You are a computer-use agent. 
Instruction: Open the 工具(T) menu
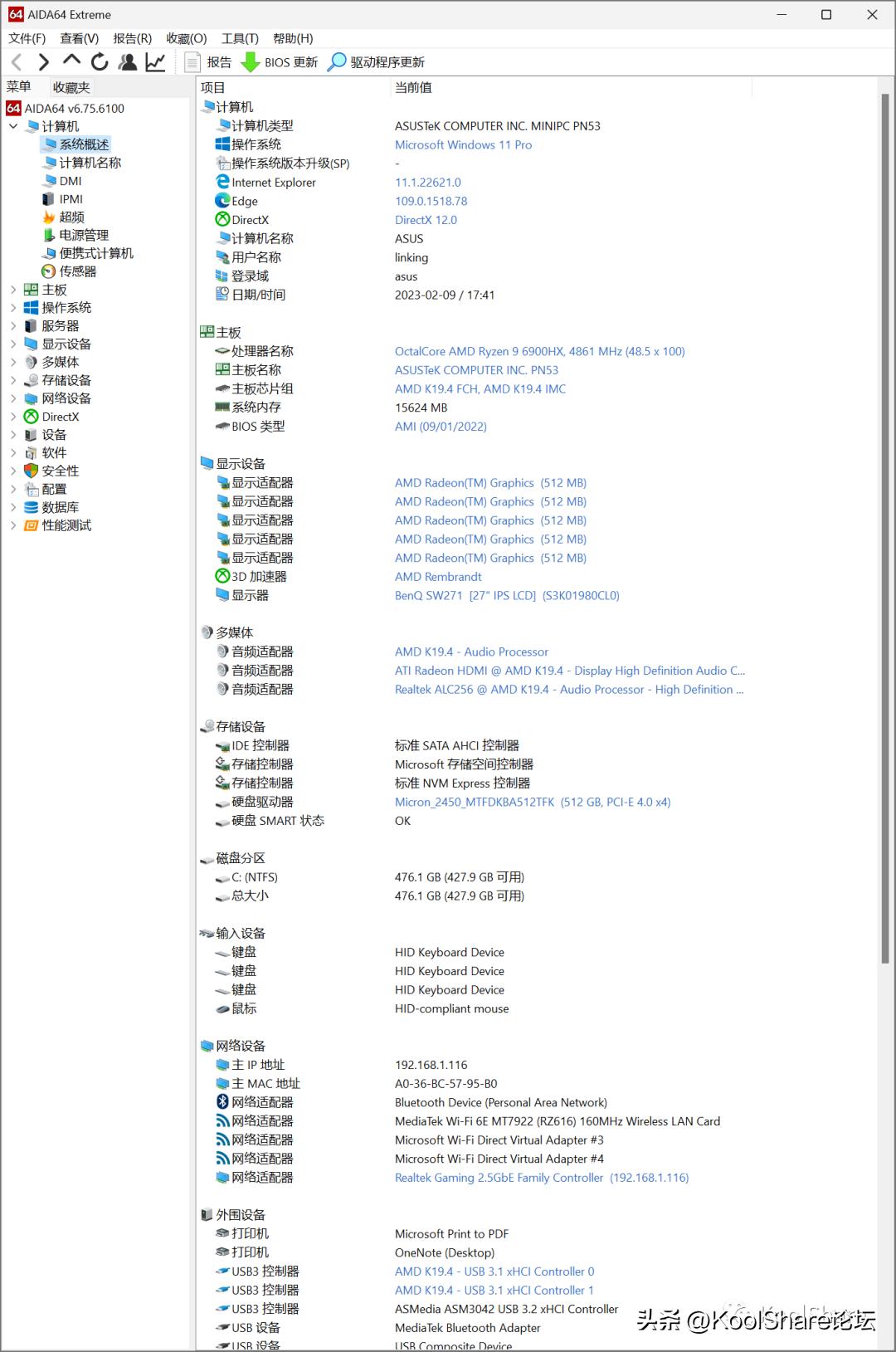[x=240, y=38]
